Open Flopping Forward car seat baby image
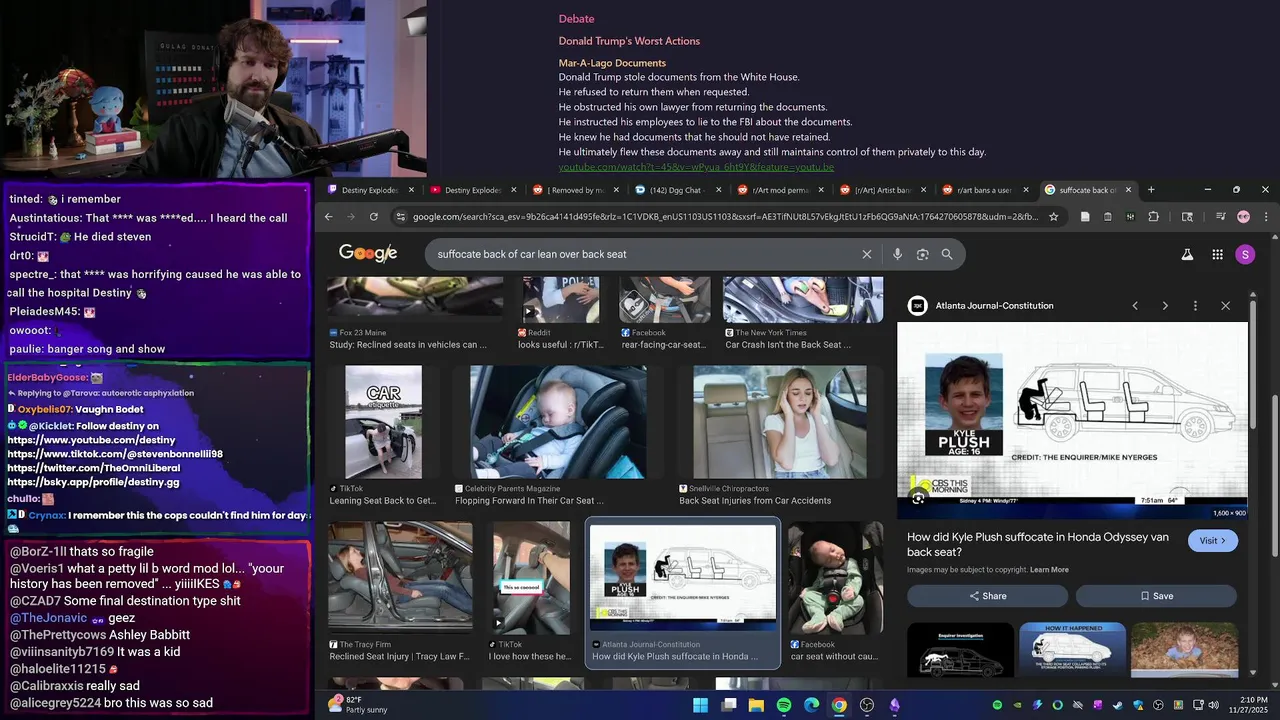 (x=558, y=422)
